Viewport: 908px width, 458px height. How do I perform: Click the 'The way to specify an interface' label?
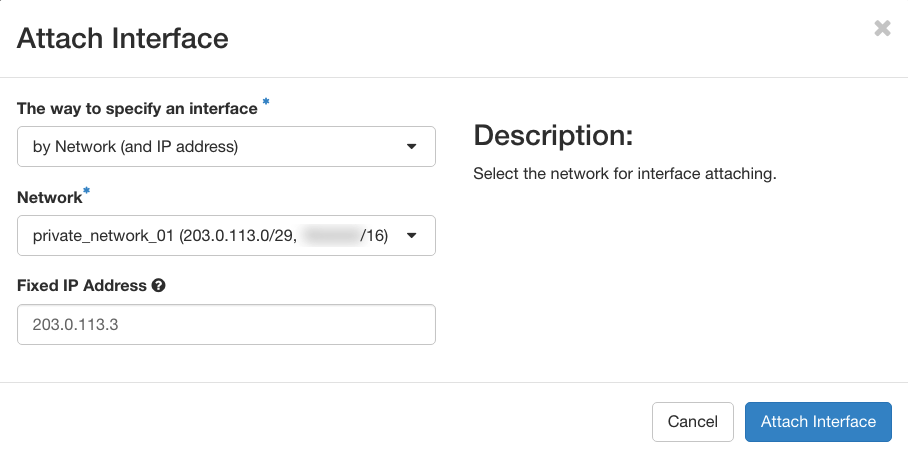pos(137,109)
